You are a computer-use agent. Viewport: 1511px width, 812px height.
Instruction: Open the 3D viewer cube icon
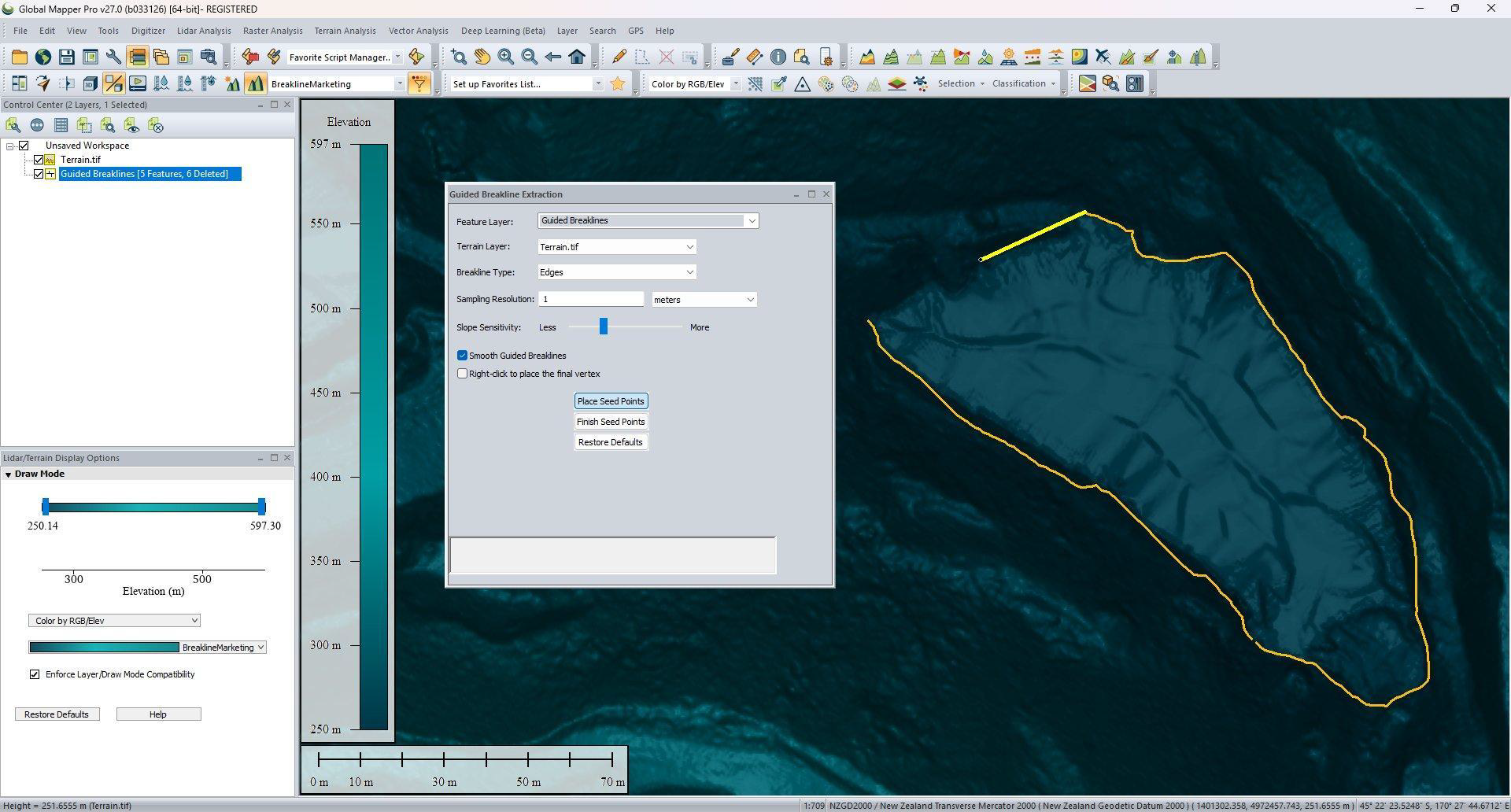90,83
